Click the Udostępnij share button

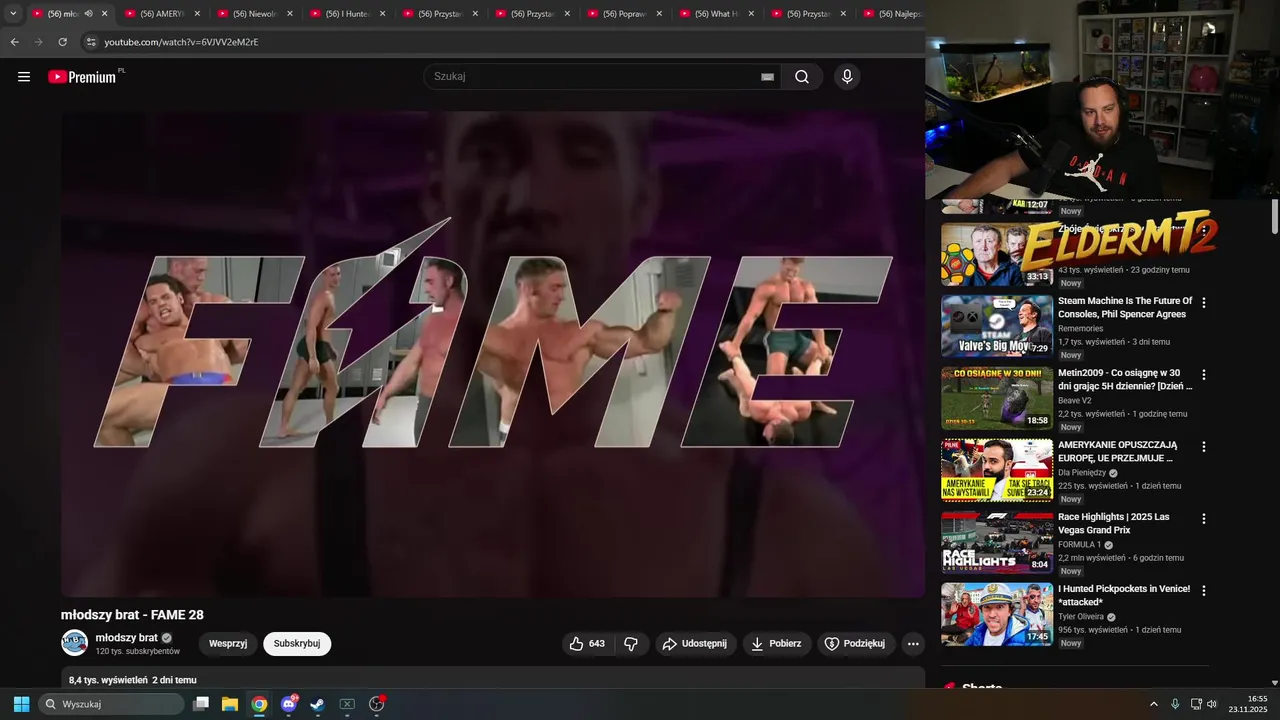[696, 644]
